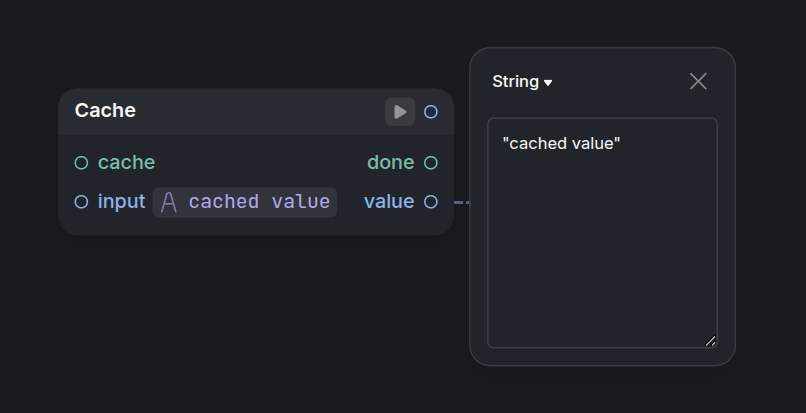Click the port circle beside the play button
Viewport: 806px width, 413px height.
coord(431,112)
